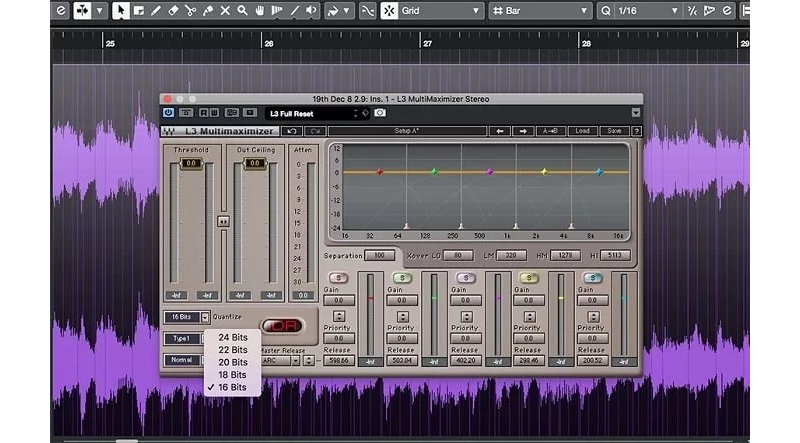This screenshot has height=443, width=800.
Task: Toggle the plugin power bypass button
Action: point(168,112)
